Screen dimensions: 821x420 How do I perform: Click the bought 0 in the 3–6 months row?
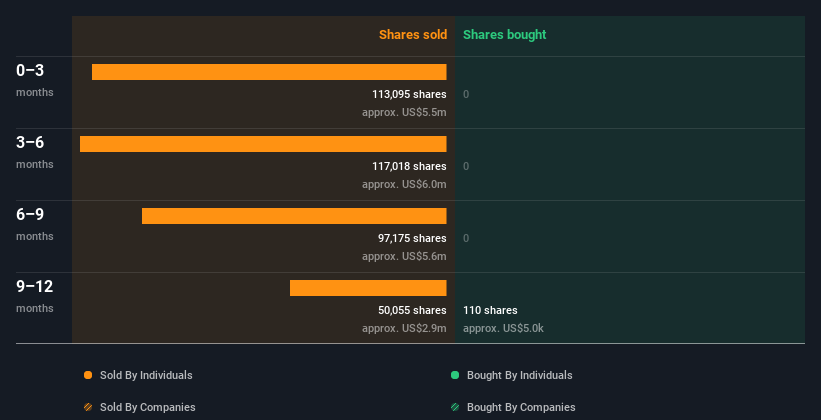click(466, 166)
